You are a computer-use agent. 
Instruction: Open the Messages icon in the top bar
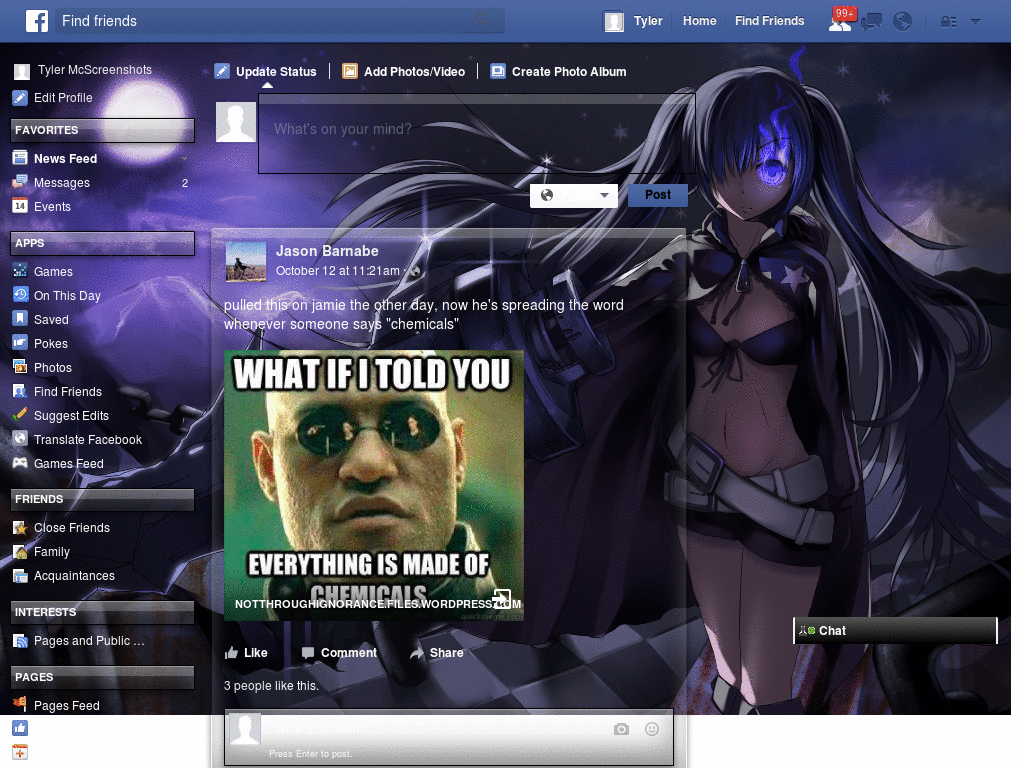click(871, 20)
